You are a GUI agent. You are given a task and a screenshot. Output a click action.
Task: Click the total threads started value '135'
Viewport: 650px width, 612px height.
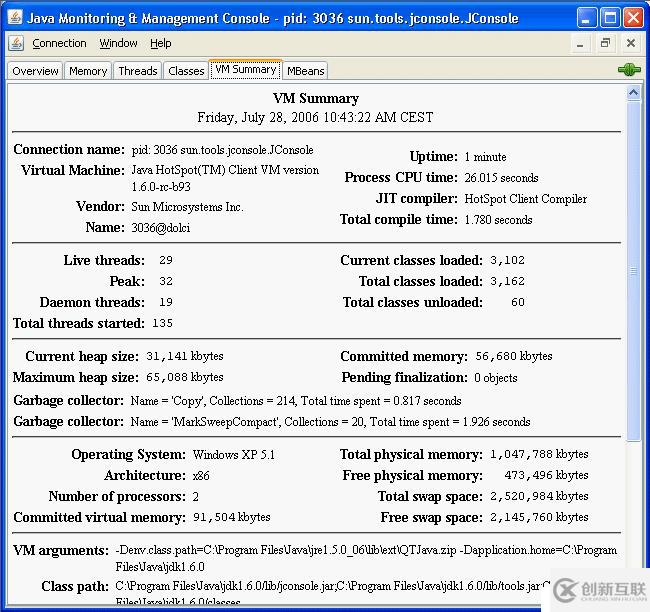(x=162, y=323)
